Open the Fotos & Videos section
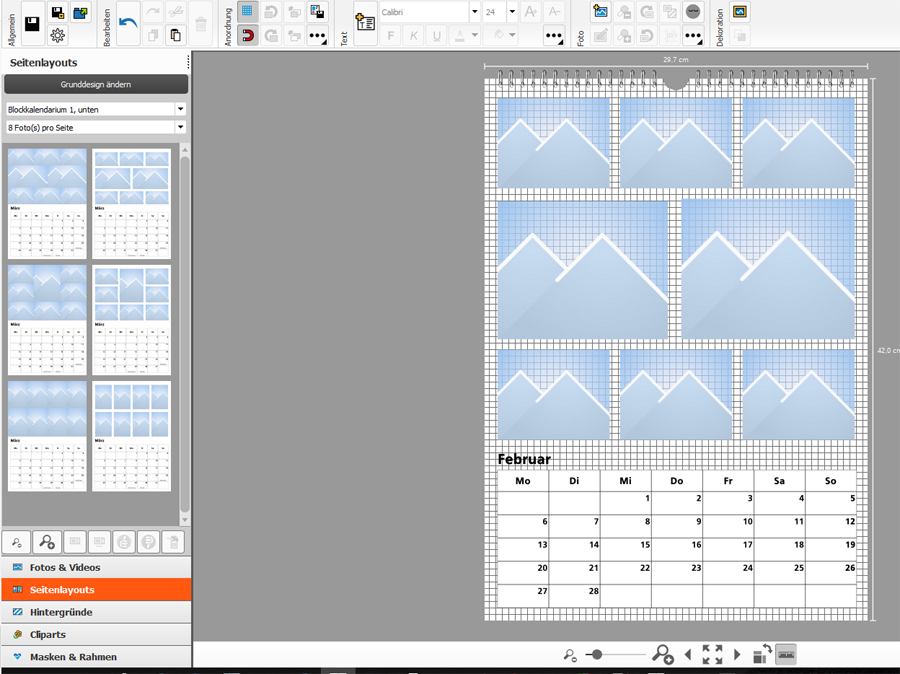Screen dimensions: 900x674 coord(96,567)
